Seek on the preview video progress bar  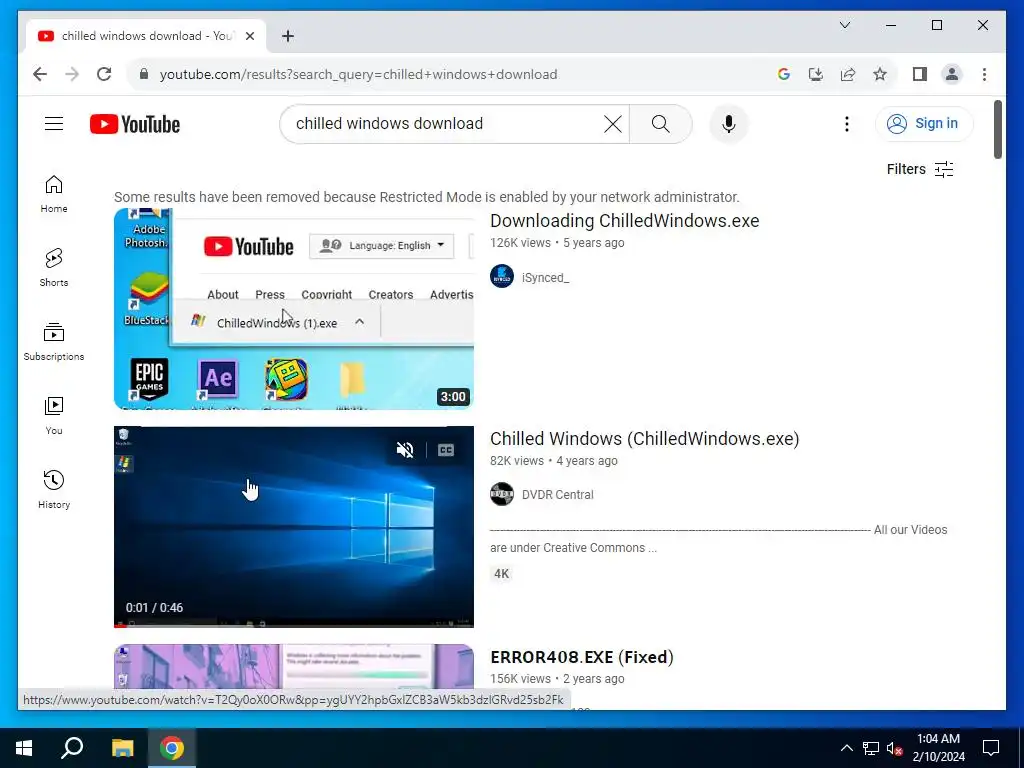294,625
